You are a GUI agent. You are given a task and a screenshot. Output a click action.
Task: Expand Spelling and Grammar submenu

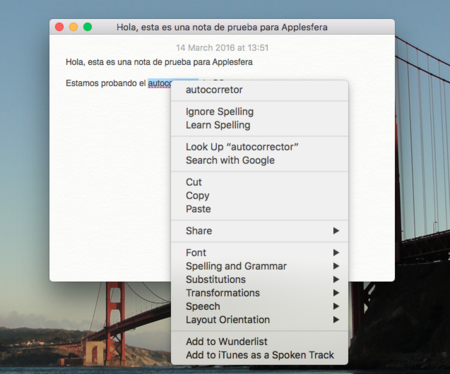259,266
